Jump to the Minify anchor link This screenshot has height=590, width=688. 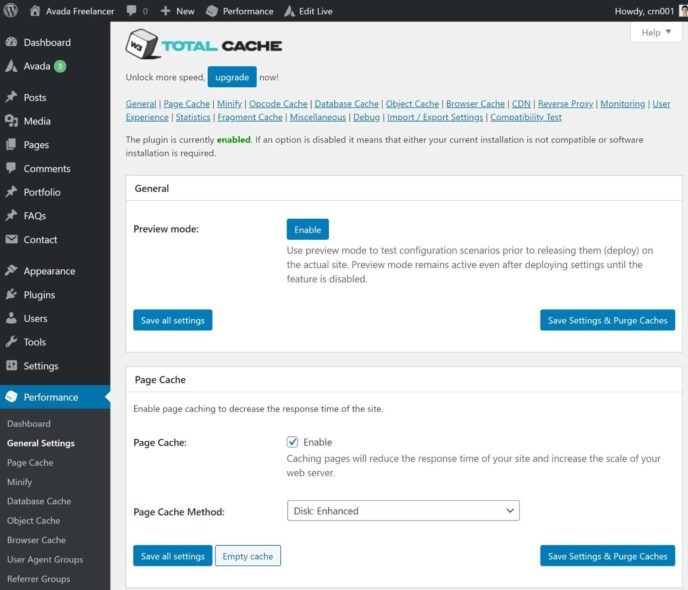coord(229,104)
